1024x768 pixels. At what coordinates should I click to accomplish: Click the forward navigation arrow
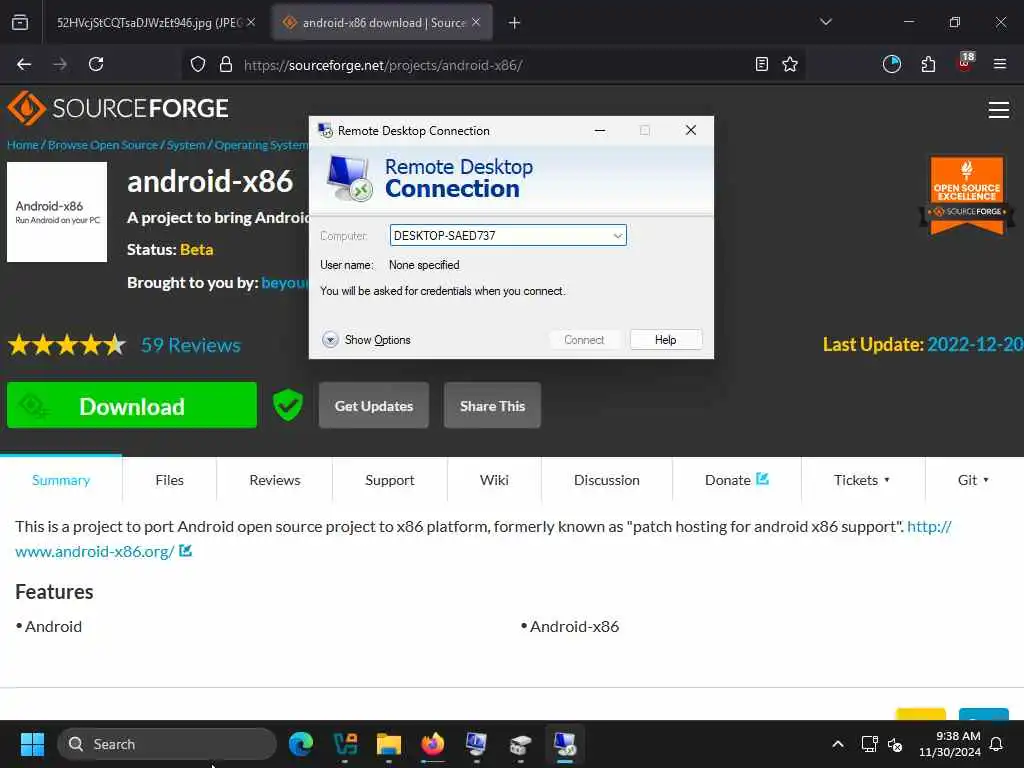pyautogui.click(x=60, y=64)
